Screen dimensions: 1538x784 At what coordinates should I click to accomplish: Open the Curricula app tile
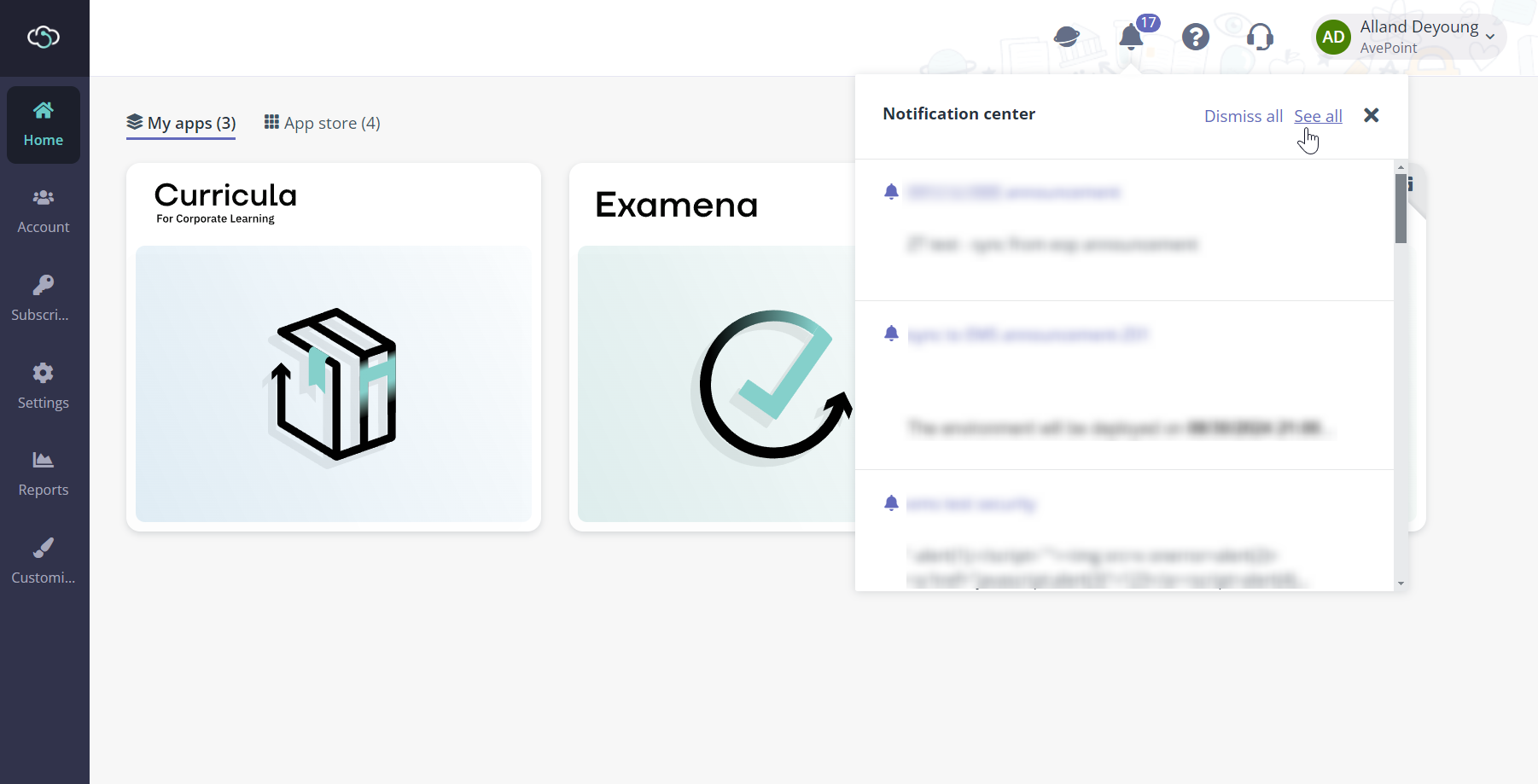[334, 347]
